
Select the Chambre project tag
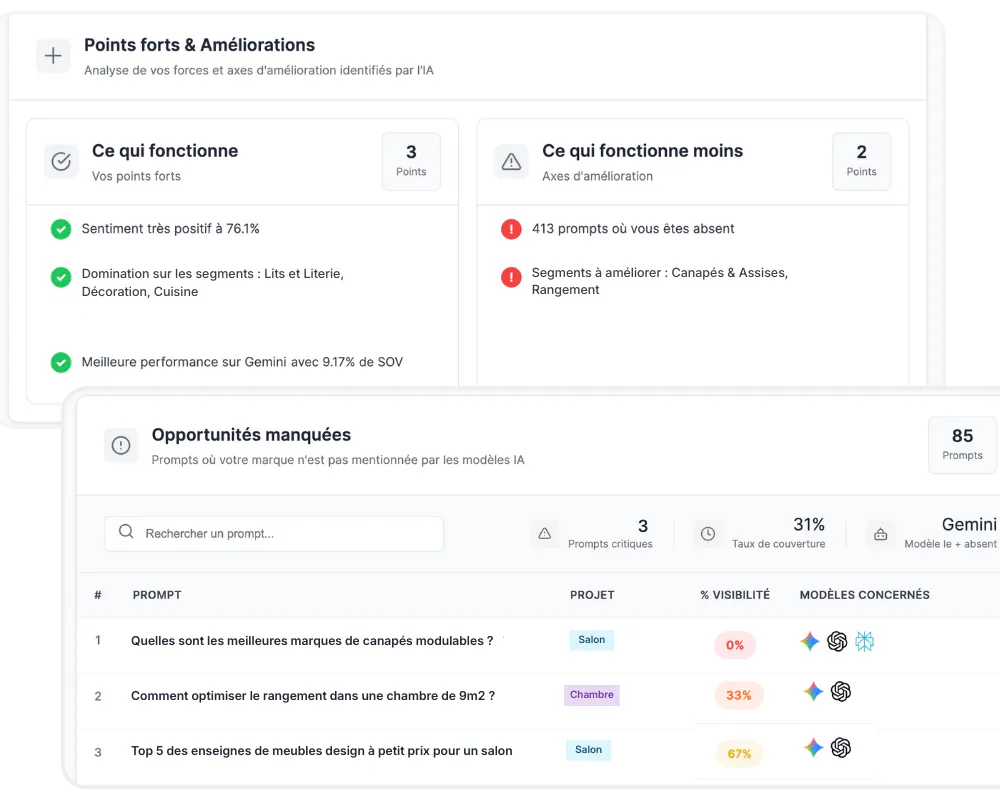[591, 694]
